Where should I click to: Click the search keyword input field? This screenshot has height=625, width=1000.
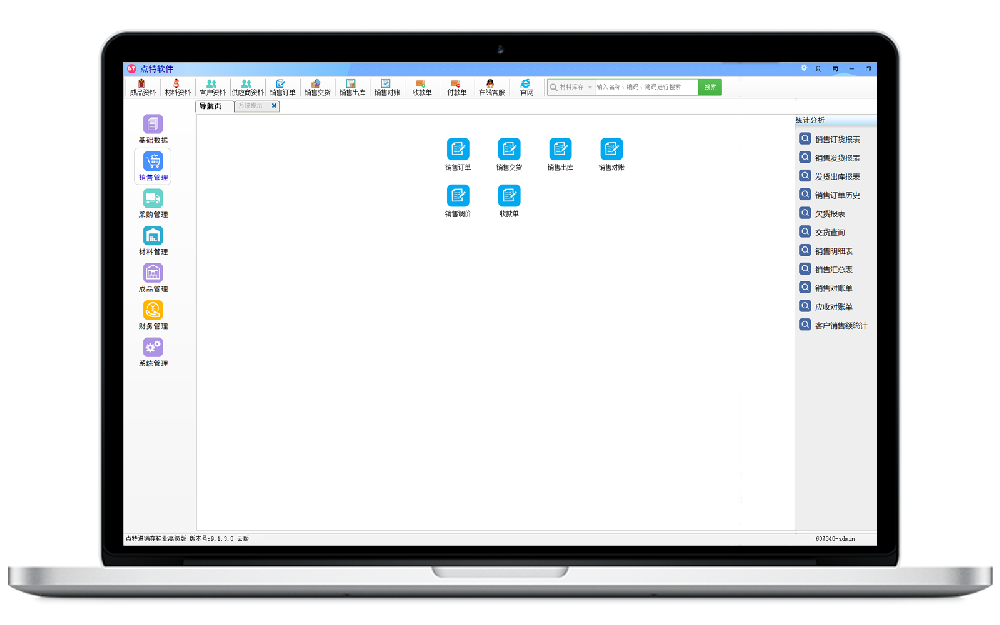pyautogui.click(x=645, y=87)
